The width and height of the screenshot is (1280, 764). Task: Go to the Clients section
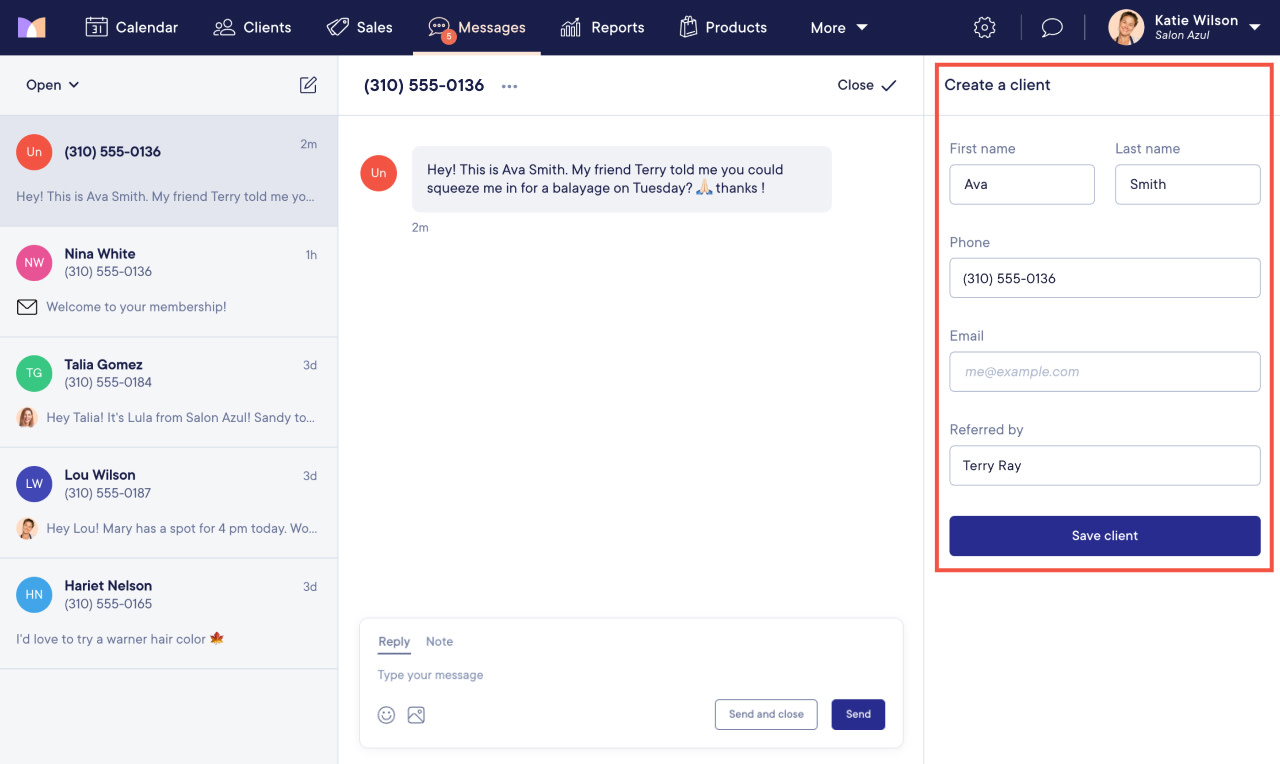coord(252,27)
